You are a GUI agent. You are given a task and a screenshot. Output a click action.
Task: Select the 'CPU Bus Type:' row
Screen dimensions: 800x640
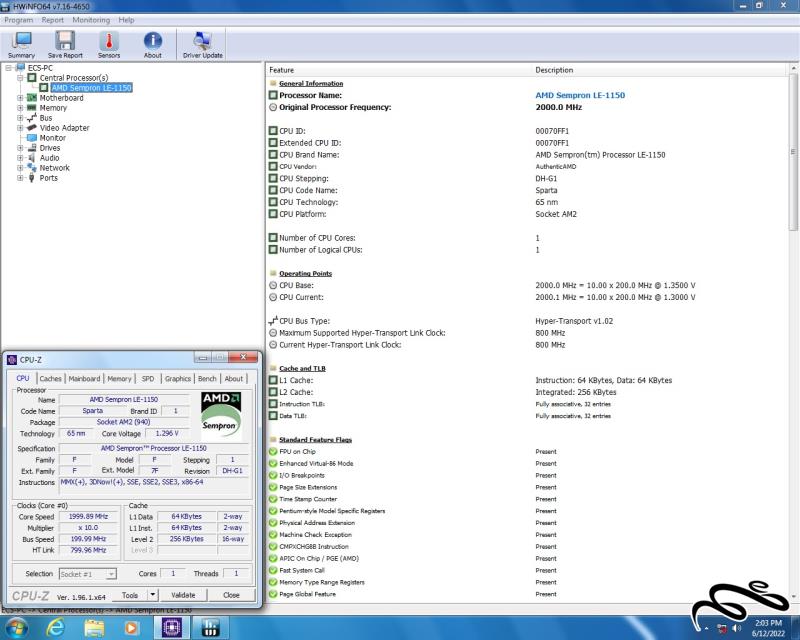point(528,321)
